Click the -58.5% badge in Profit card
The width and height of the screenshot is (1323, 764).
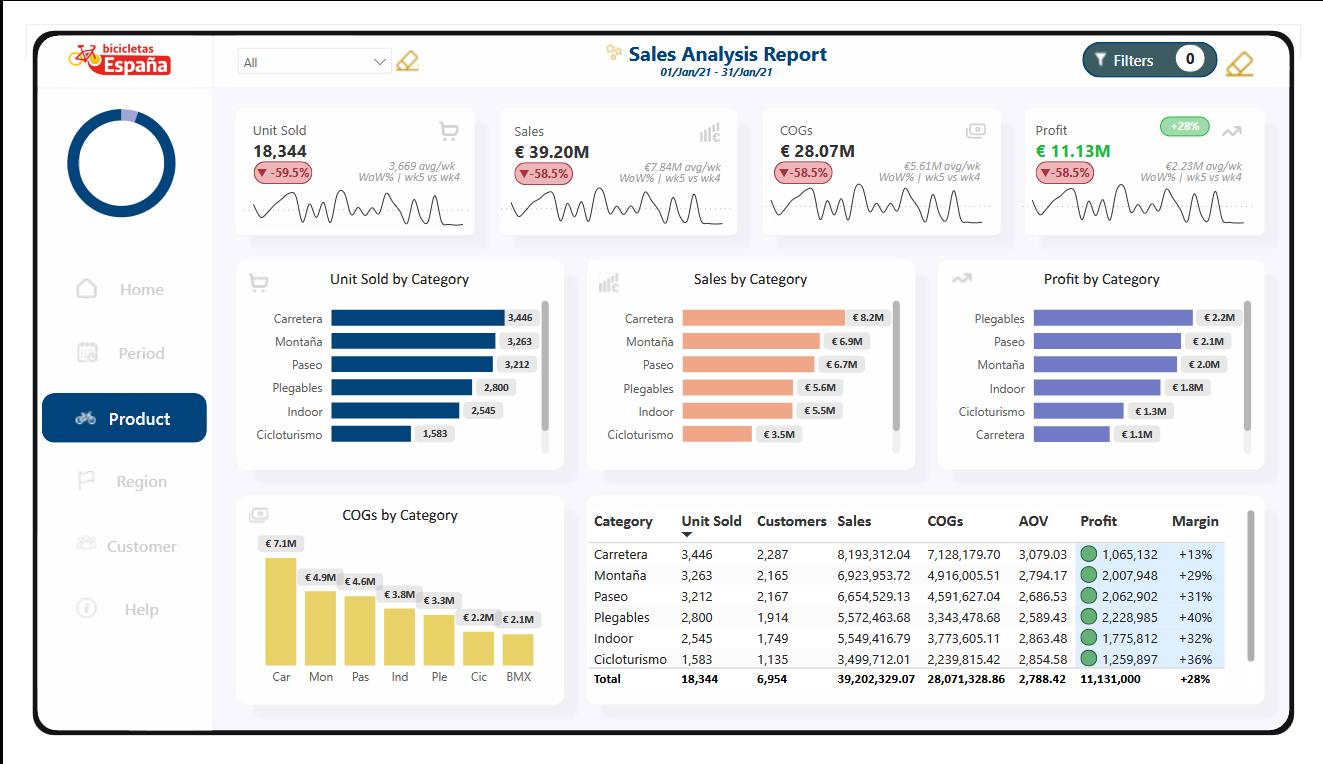pos(1065,173)
